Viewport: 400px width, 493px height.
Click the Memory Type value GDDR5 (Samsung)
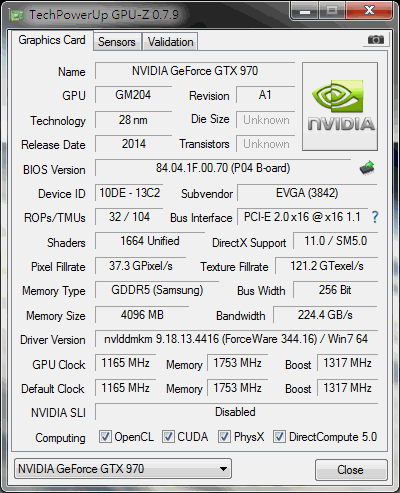pyautogui.click(x=157, y=290)
